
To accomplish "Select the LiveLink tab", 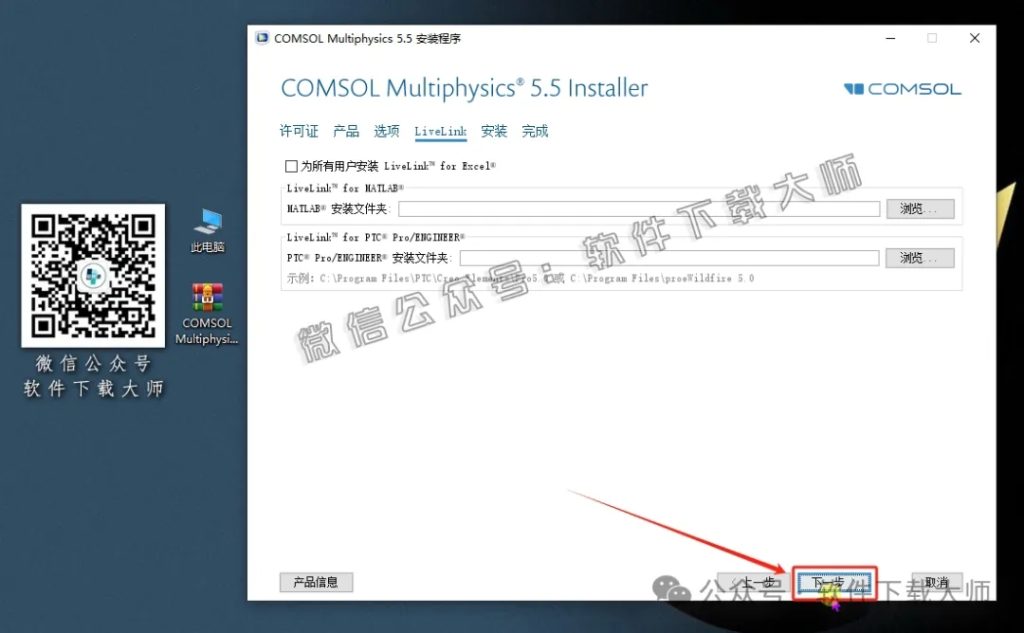I will point(440,131).
